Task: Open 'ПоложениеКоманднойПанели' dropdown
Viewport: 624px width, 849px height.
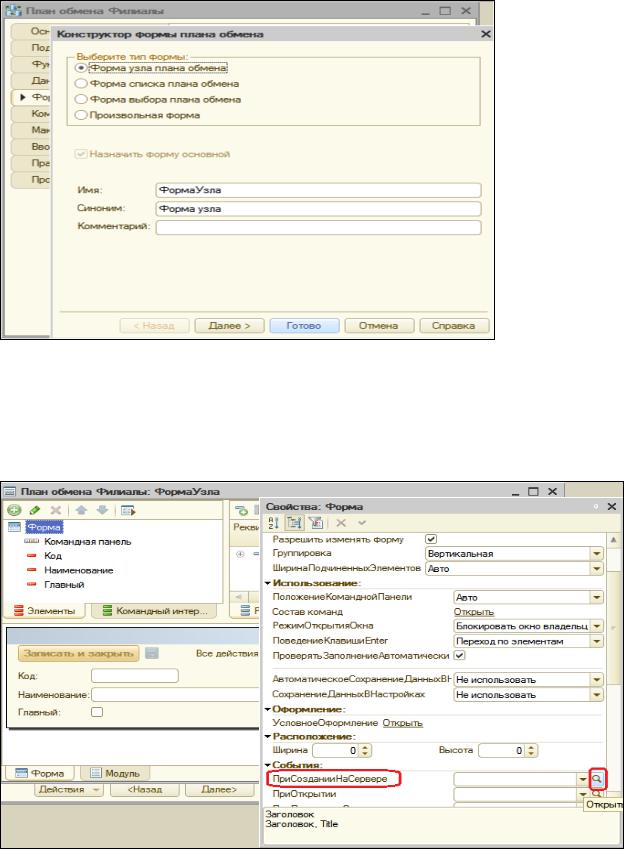Action: 596,597
